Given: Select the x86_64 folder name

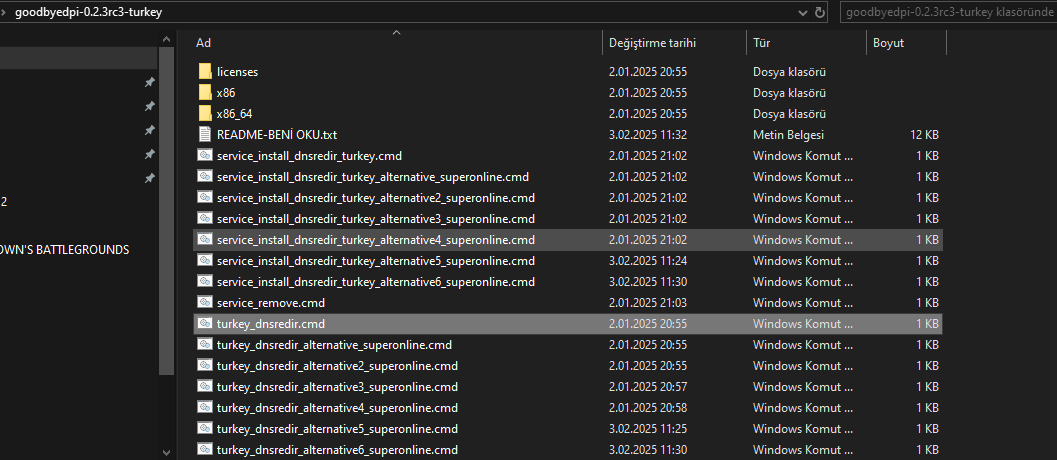Looking at the screenshot, I should coord(235,113).
